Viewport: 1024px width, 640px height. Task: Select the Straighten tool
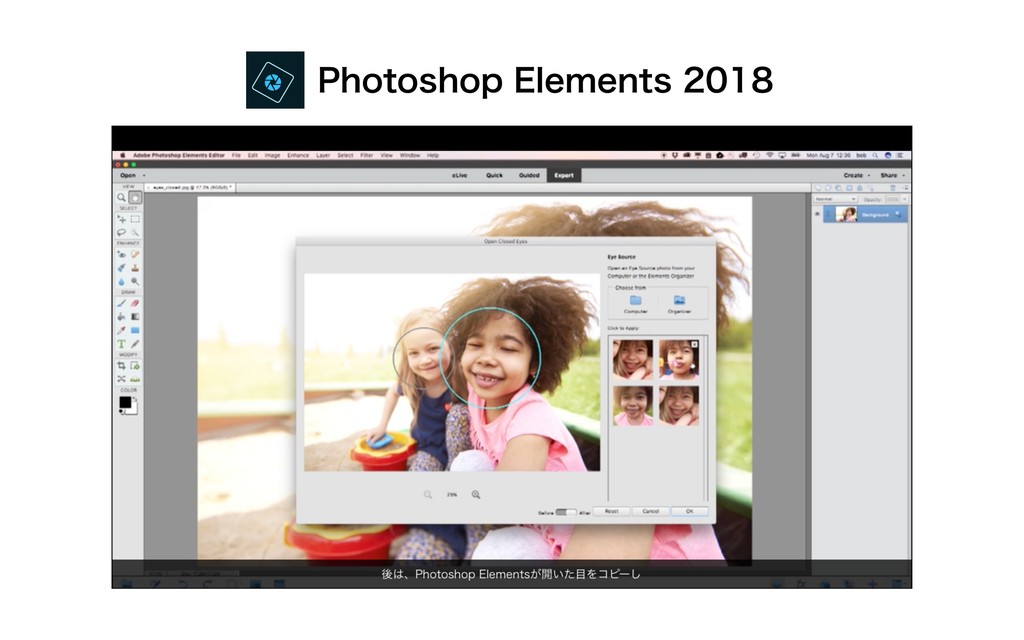[135, 379]
